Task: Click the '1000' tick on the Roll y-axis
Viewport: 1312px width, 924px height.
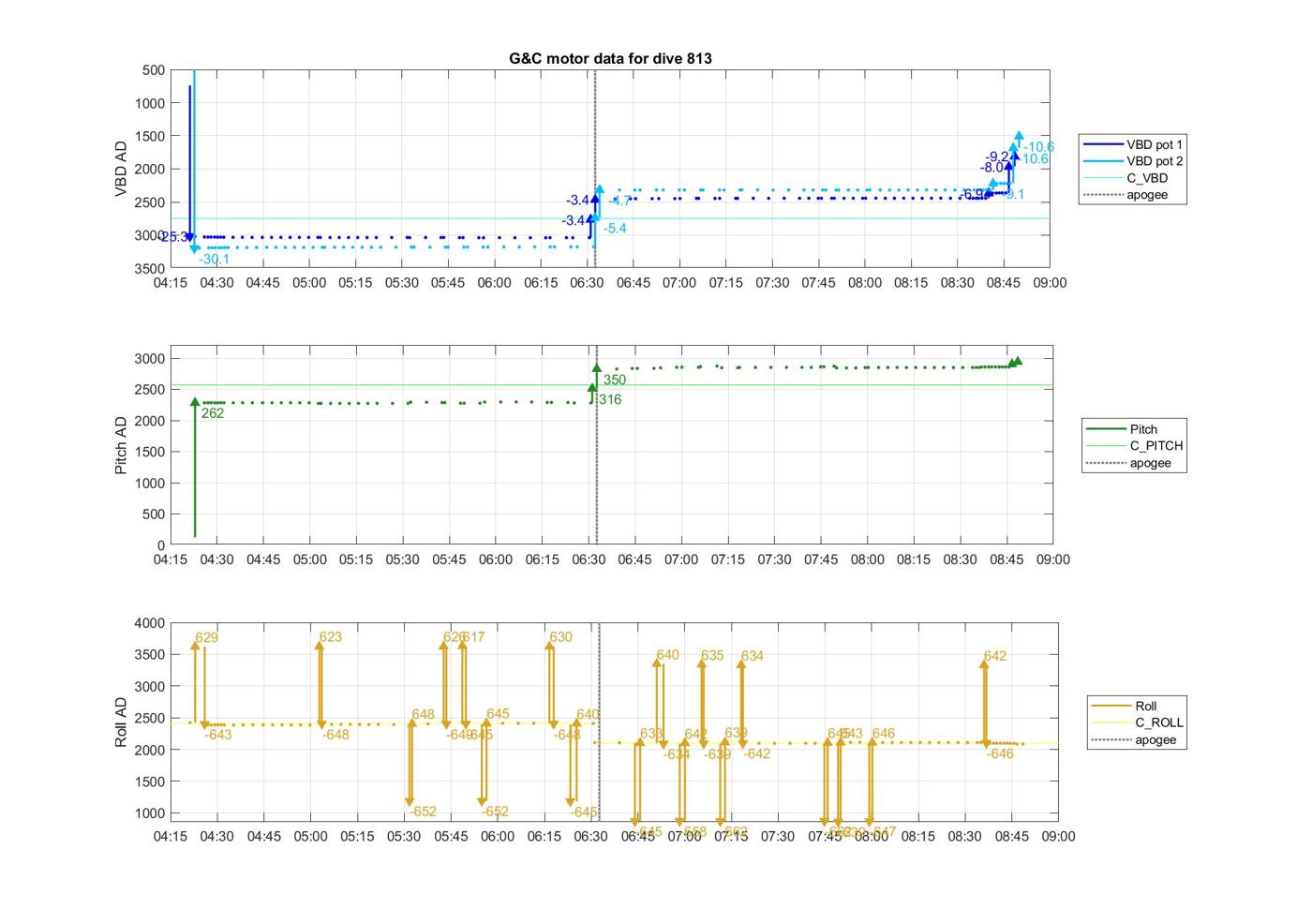Action: coord(150,813)
